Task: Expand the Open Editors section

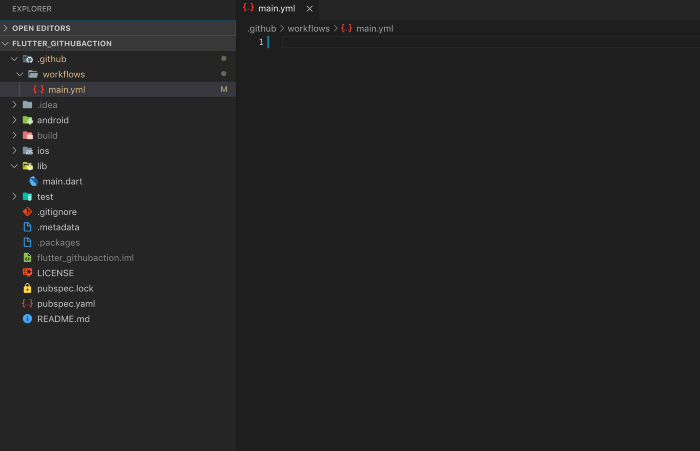Action: click(x=6, y=28)
